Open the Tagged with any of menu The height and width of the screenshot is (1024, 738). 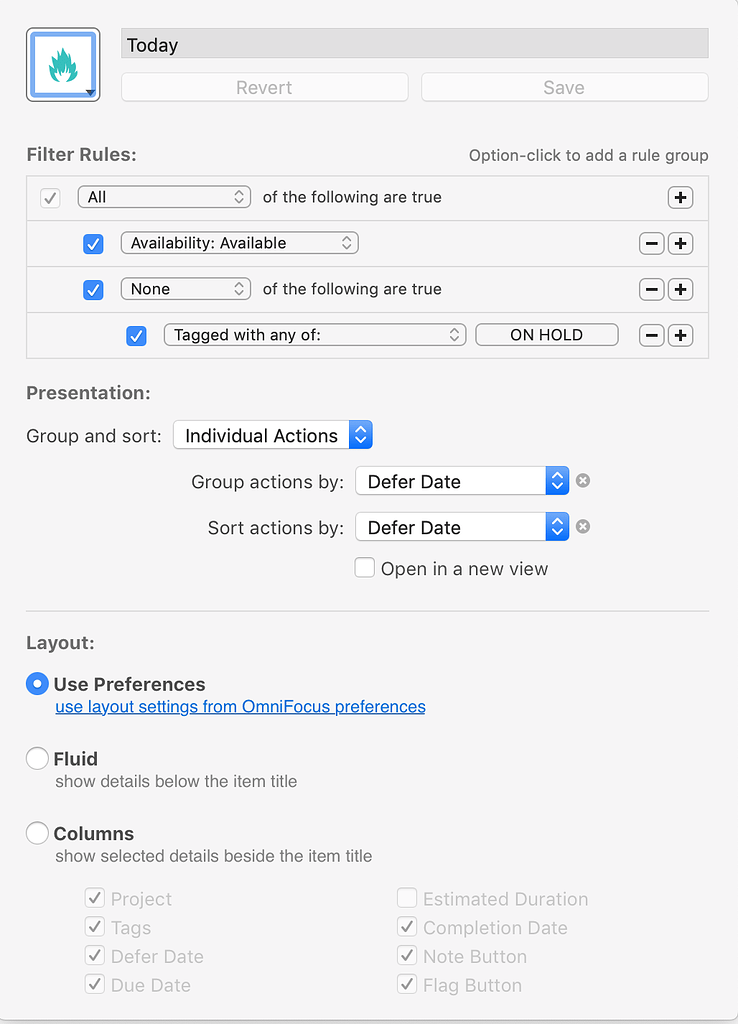point(314,335)
